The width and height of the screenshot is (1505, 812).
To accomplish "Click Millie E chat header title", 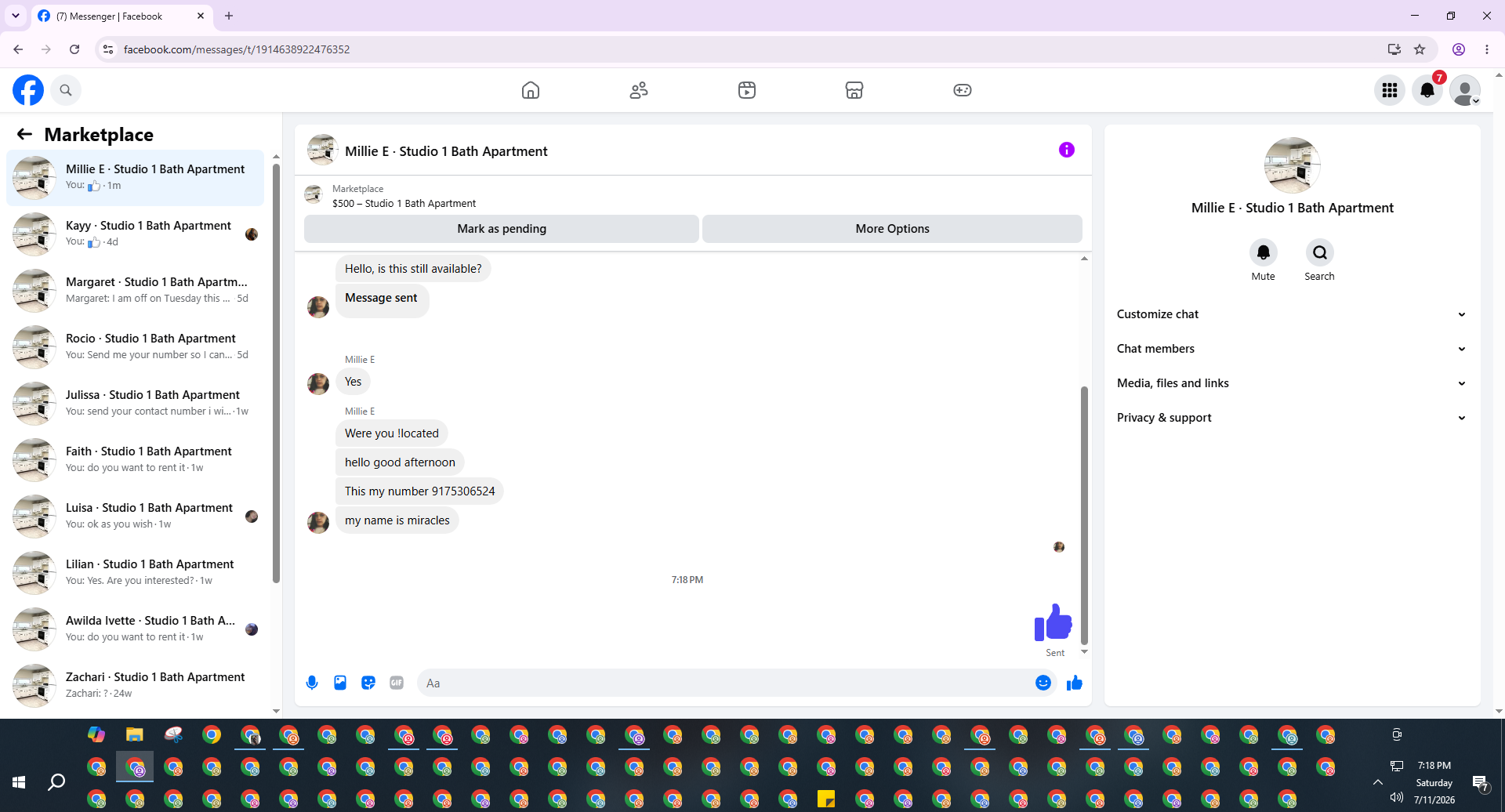I will click(x=446, y=151).
